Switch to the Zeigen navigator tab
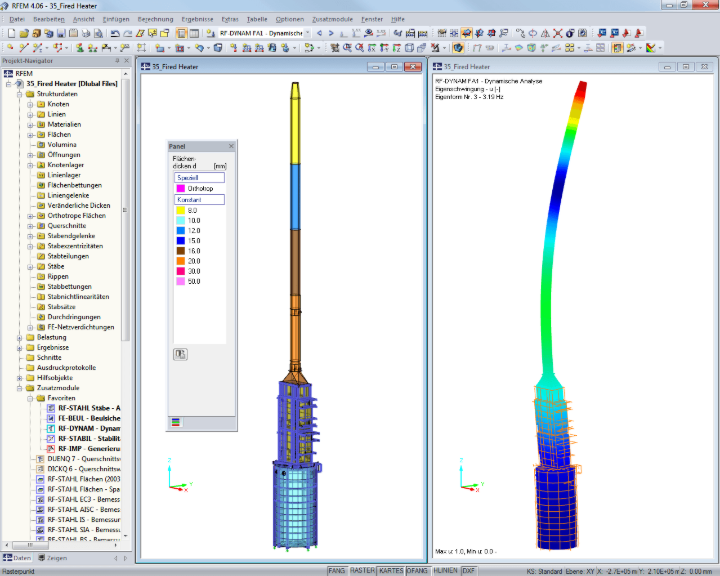720x576 pixels. (x=52, y=558)
